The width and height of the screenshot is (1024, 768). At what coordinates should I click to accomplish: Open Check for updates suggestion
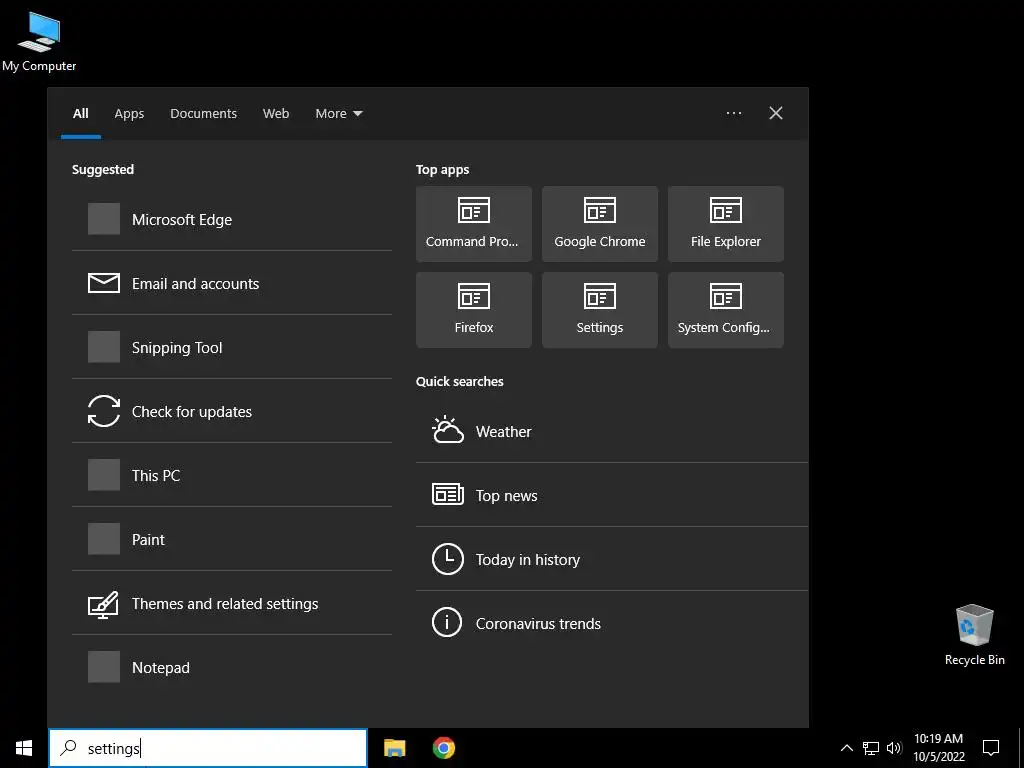click(232, 411)
